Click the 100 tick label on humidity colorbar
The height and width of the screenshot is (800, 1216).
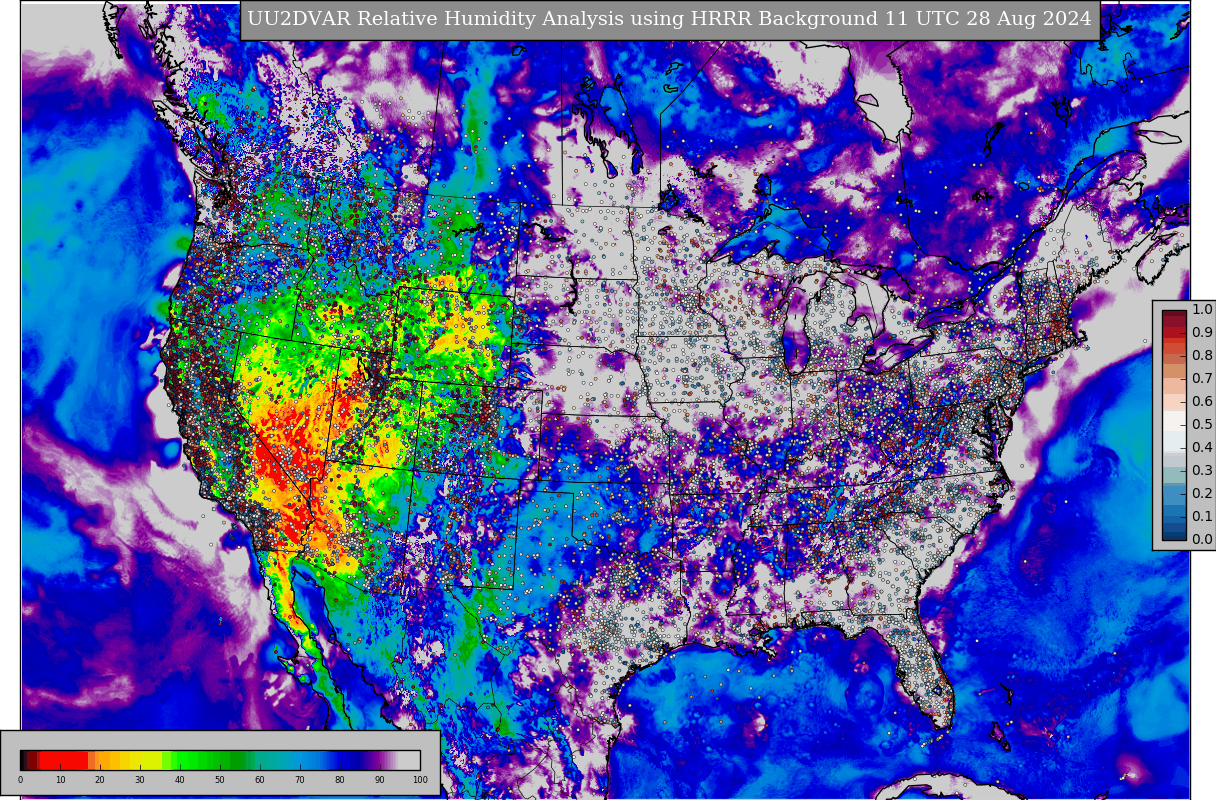pyautogui.click(x=420, y=780)
